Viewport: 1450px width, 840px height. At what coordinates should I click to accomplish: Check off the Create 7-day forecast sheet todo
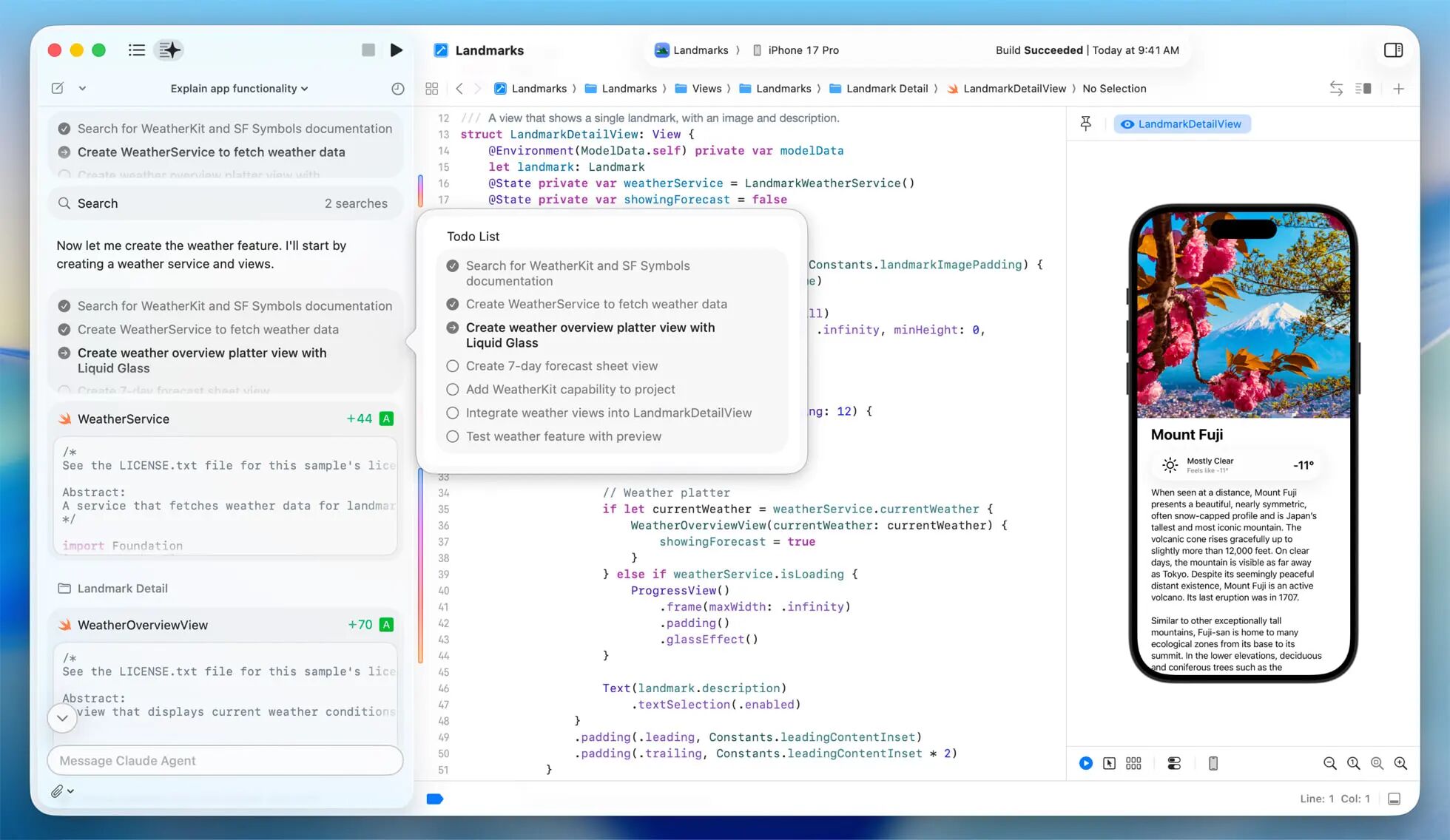pos(453,365)
